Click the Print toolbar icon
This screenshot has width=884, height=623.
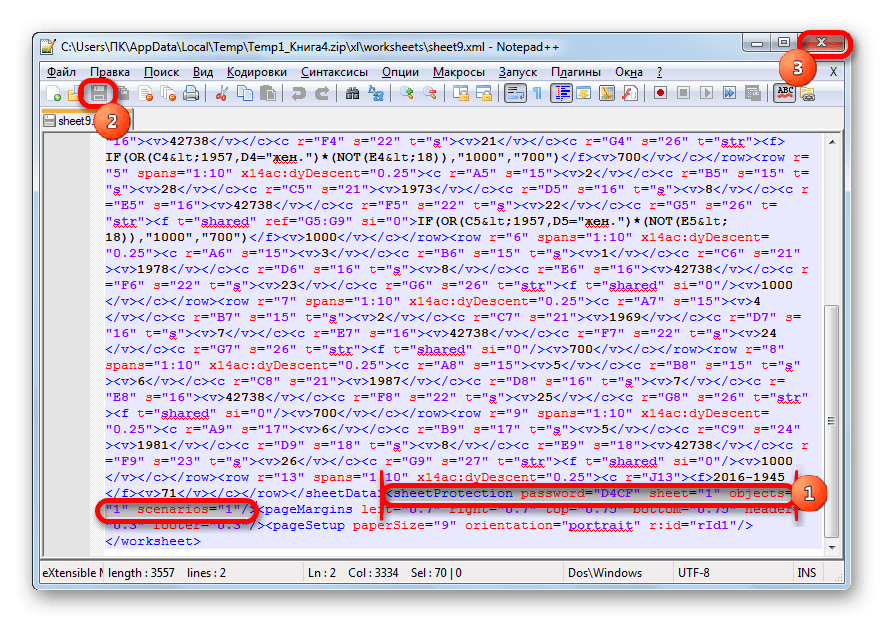tap(191, 93)
